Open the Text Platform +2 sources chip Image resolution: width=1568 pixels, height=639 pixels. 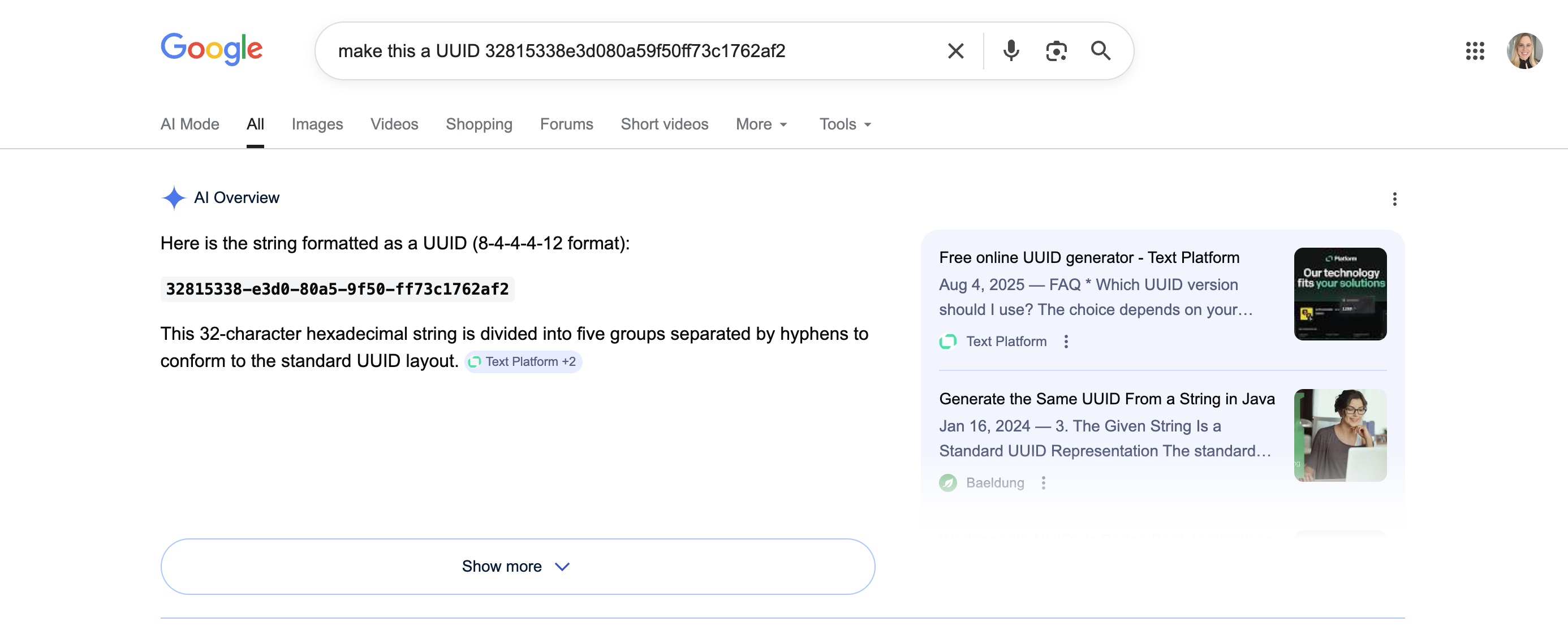(x=523, y=361)
